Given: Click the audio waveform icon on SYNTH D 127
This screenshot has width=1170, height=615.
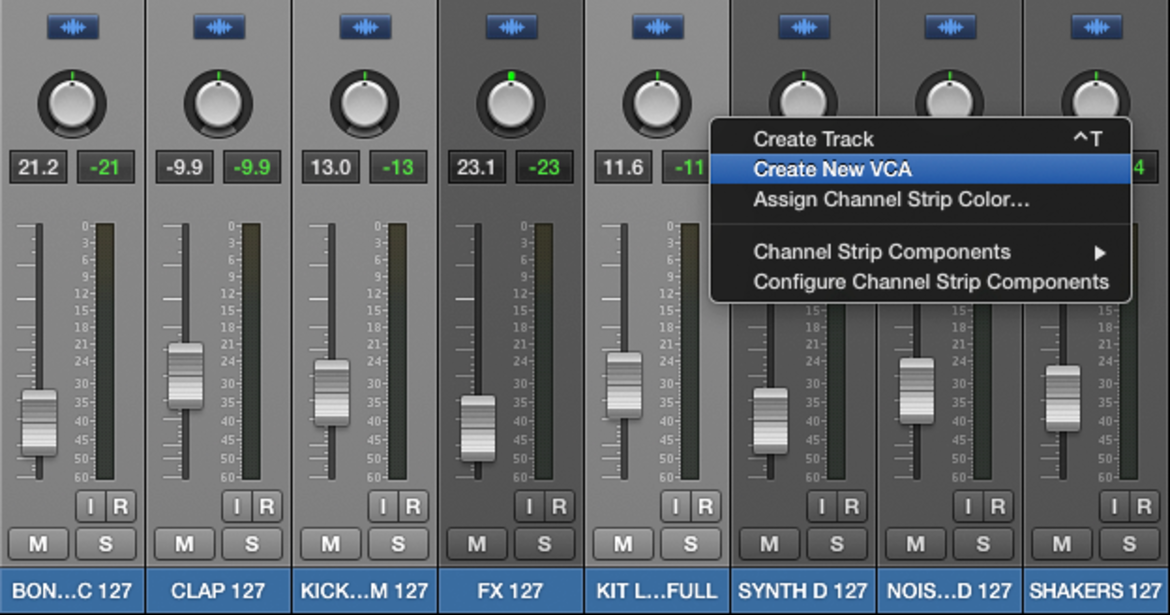Looking at the screenshot, I should pyautogui.click(x=804, y=28).
